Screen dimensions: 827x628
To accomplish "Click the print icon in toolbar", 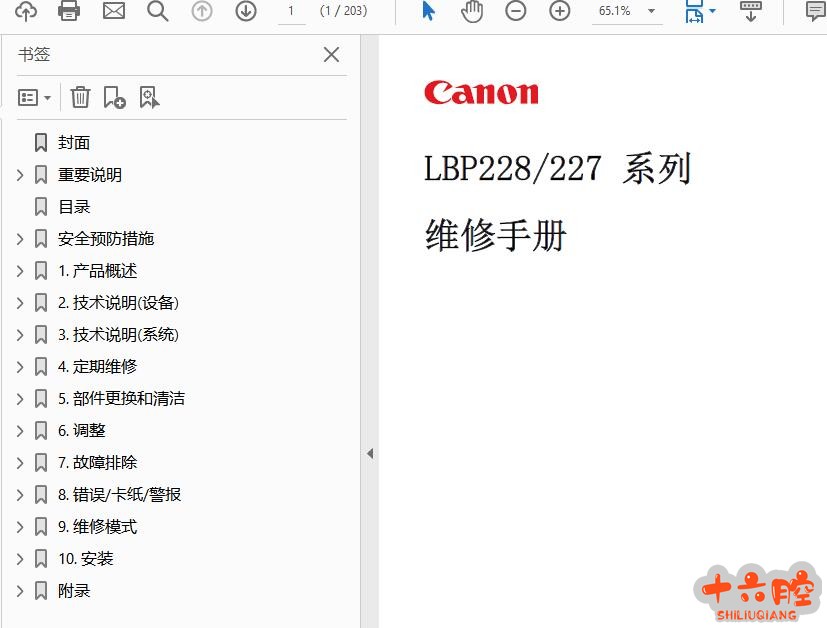I will click(69, 11).
